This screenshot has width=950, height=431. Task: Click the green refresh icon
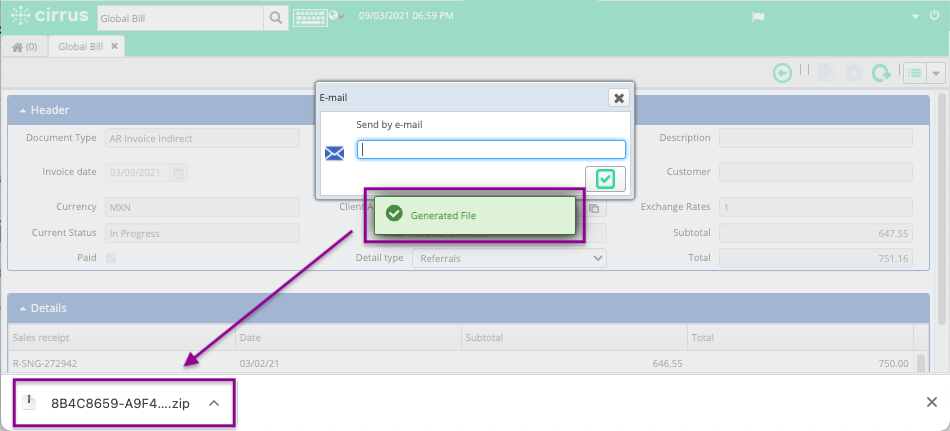click(x=881, y=73)
